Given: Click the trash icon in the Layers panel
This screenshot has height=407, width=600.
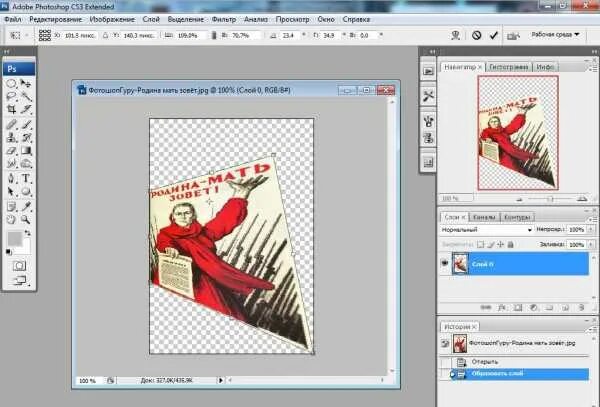Looking at the screenshot, I should (x=581, y=307).
